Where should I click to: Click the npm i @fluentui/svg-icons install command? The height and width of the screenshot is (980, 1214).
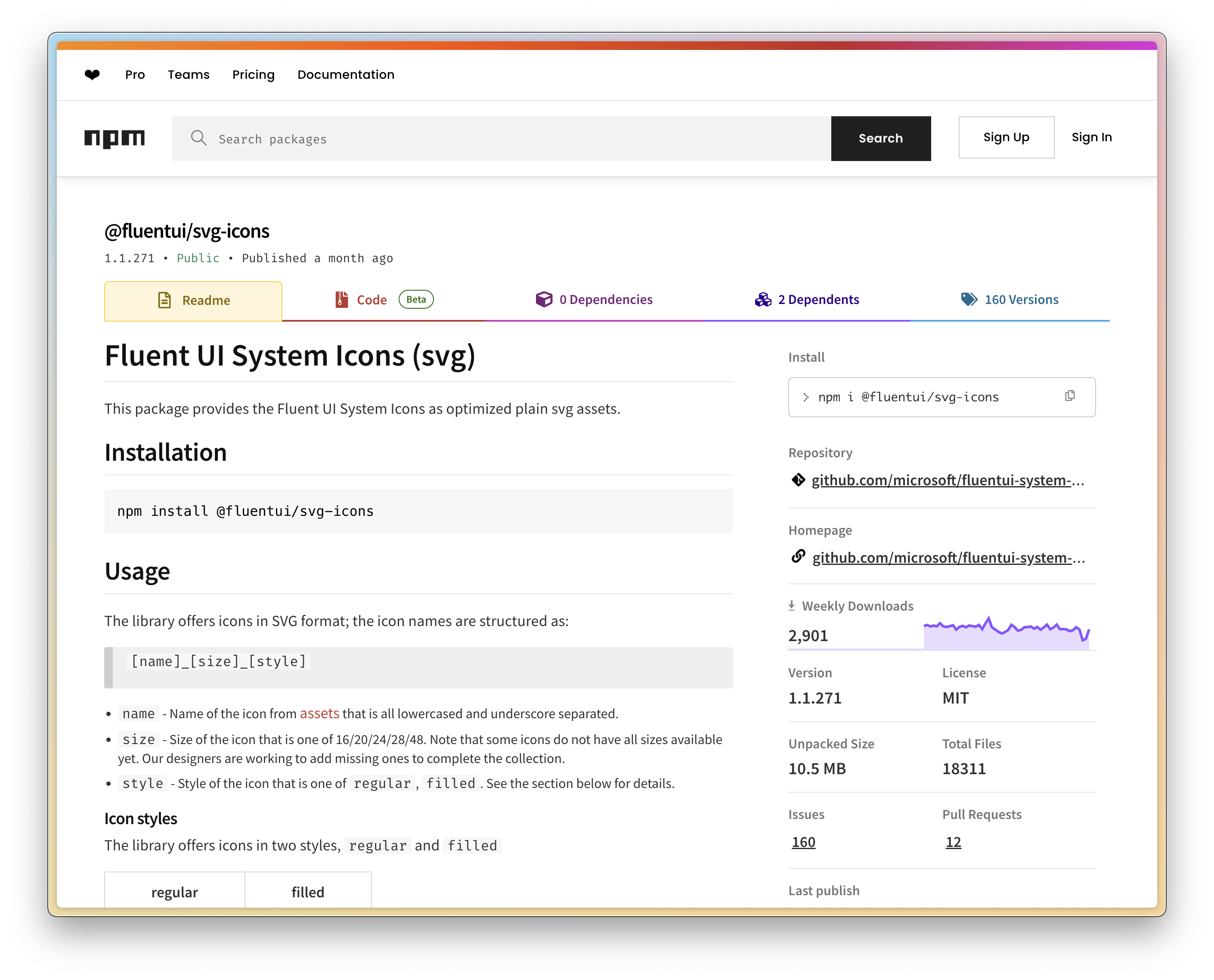pyautogui.click(x=908, y=397)
